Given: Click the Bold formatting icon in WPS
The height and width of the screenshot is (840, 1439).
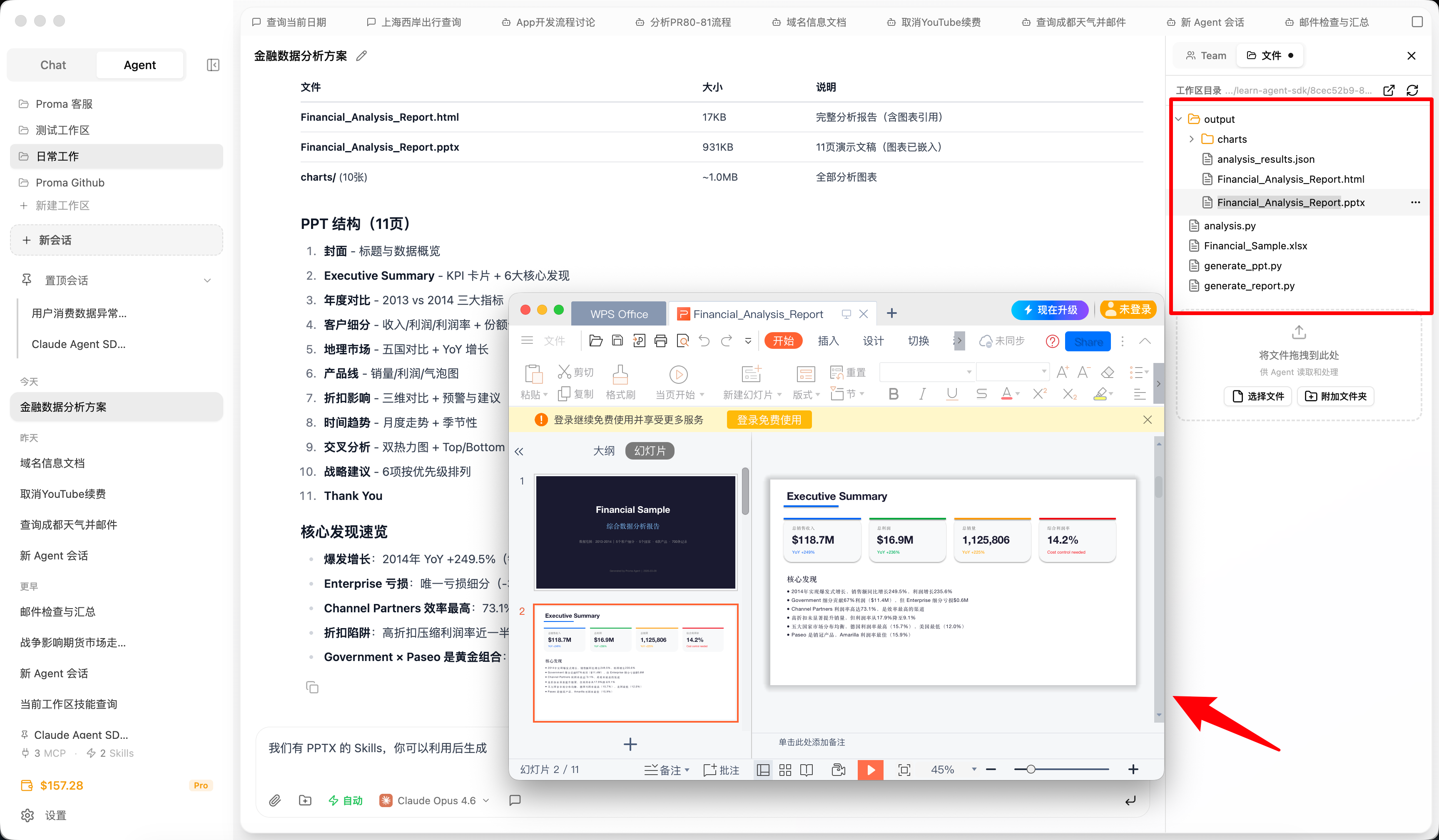Looking at the screenshot, I should [894, 394].
